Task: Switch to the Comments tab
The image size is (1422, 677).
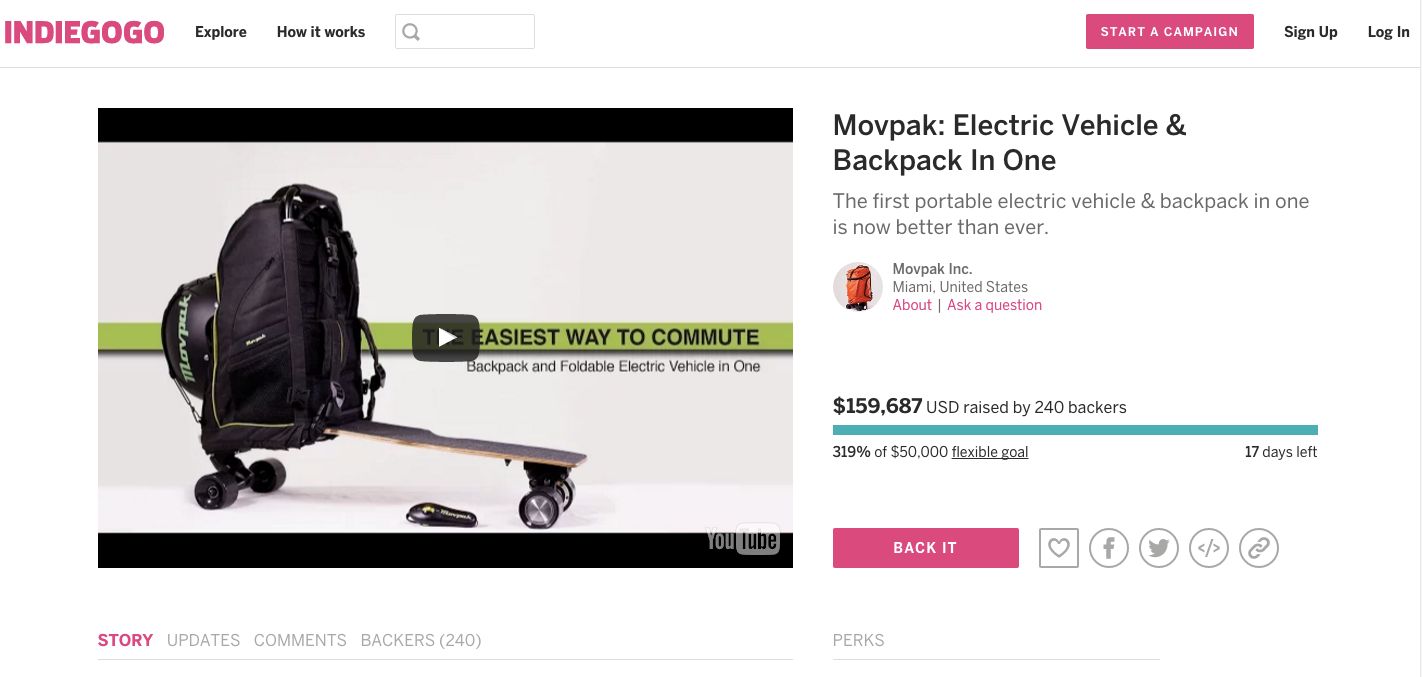Action: (300, 640)
